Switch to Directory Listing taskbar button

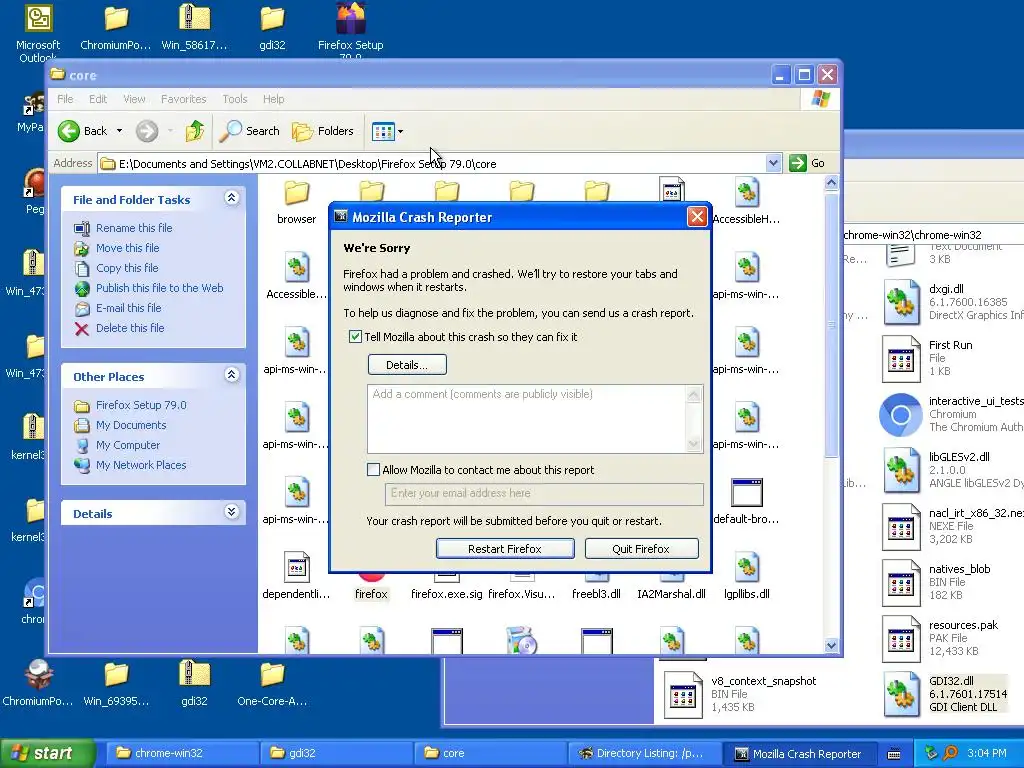point(645,753)
